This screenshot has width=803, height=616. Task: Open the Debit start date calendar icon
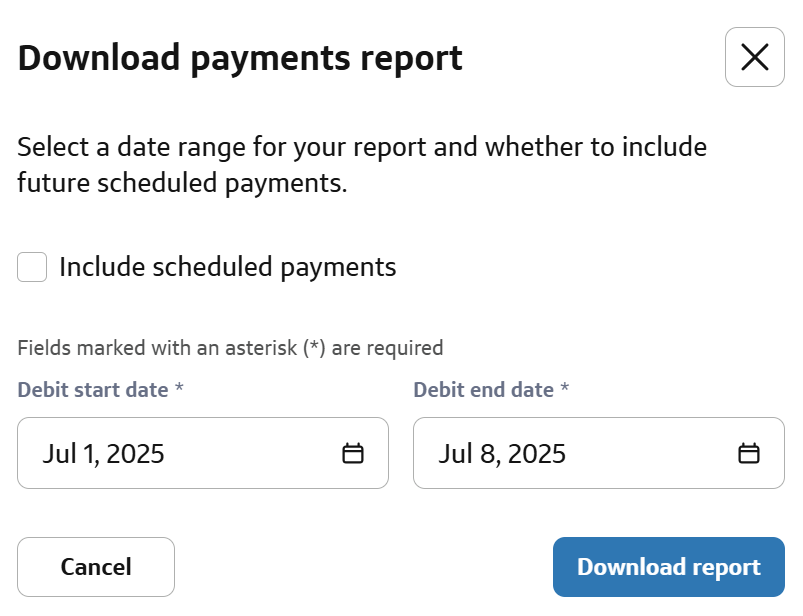(353, 454)
